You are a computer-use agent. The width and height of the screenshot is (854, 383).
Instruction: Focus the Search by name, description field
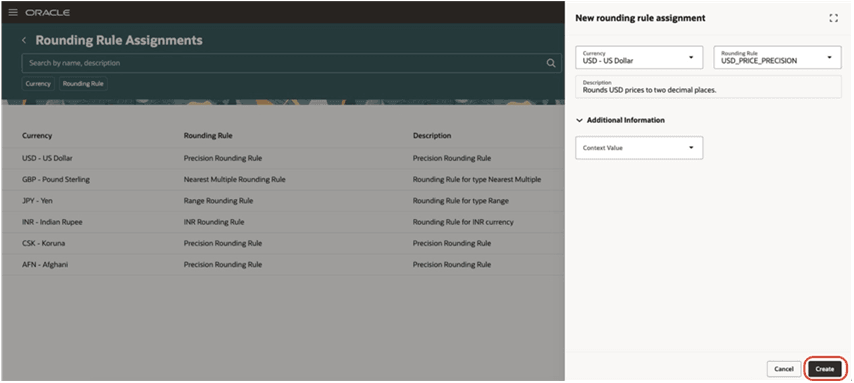click(x=291, y=63)
